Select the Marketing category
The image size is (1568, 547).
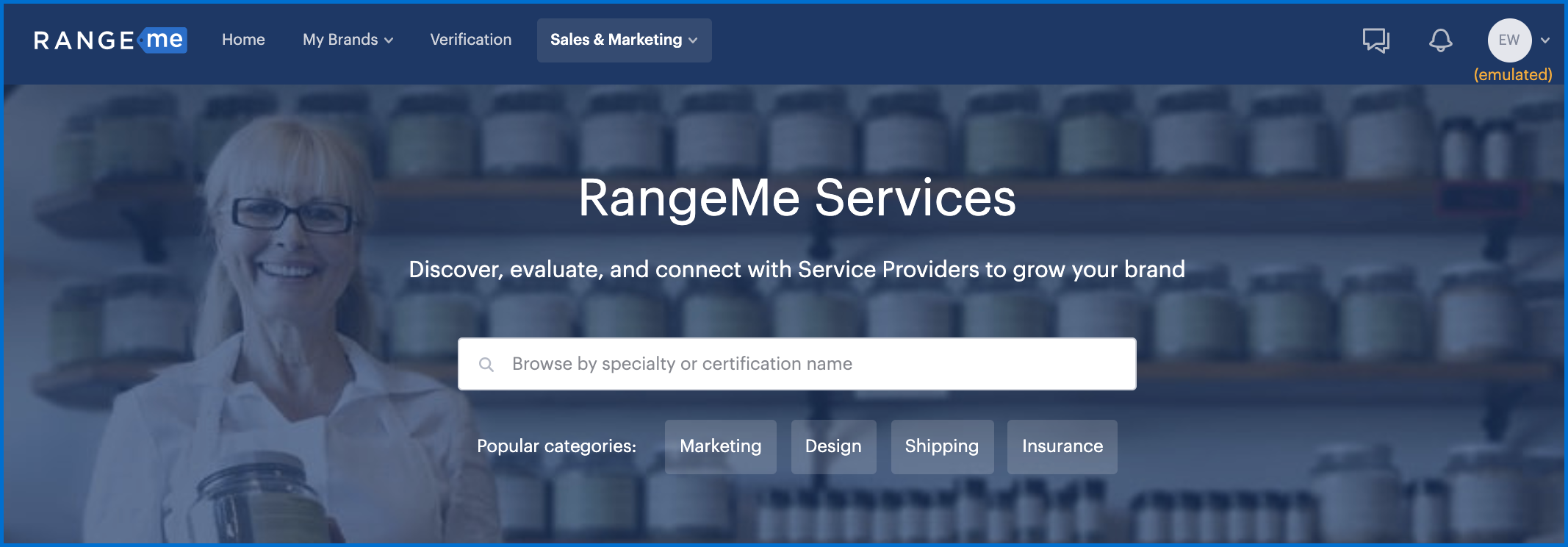720,446
